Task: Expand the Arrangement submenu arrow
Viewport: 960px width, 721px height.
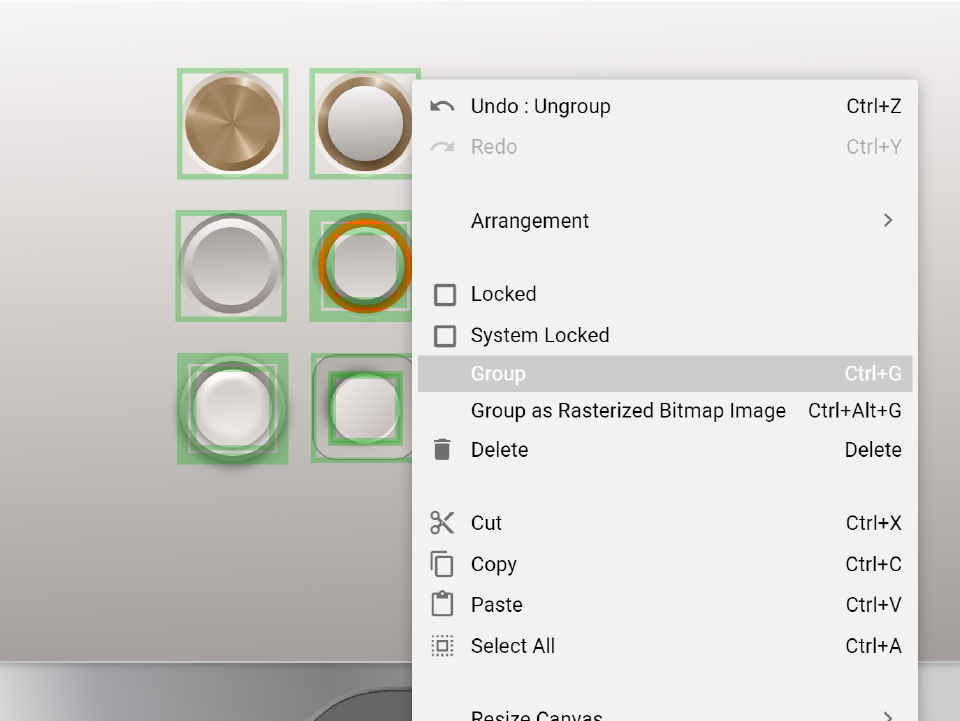Action: pos(887,221)
